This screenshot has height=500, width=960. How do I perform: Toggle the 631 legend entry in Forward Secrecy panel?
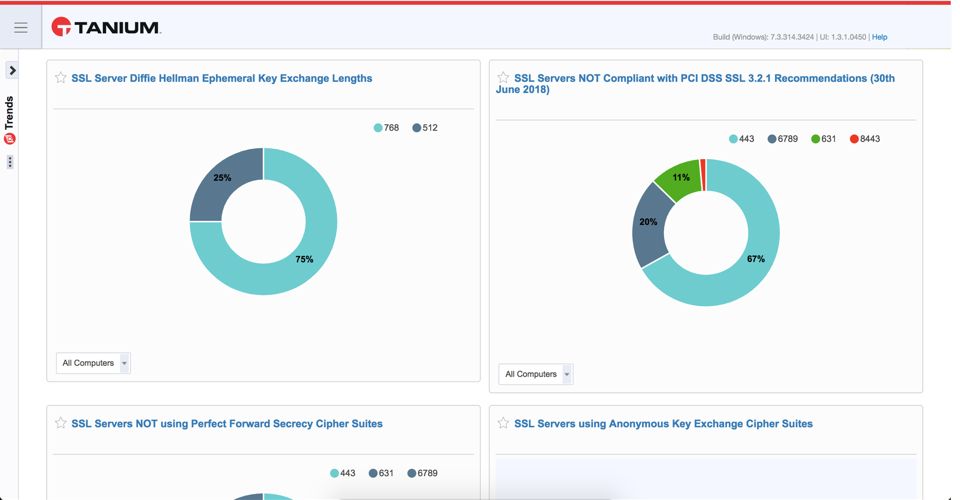click(x=381, y=473)
